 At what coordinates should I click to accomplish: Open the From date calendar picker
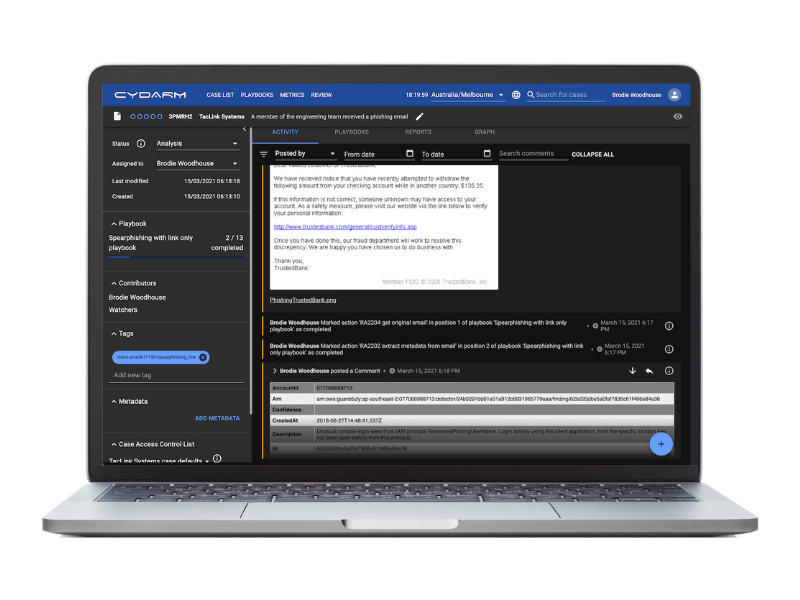[x=410, y=154]
